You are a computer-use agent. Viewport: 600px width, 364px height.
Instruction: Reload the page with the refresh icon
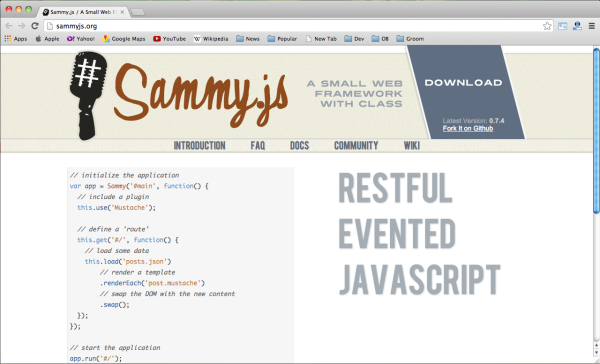(x=35, y=26)
